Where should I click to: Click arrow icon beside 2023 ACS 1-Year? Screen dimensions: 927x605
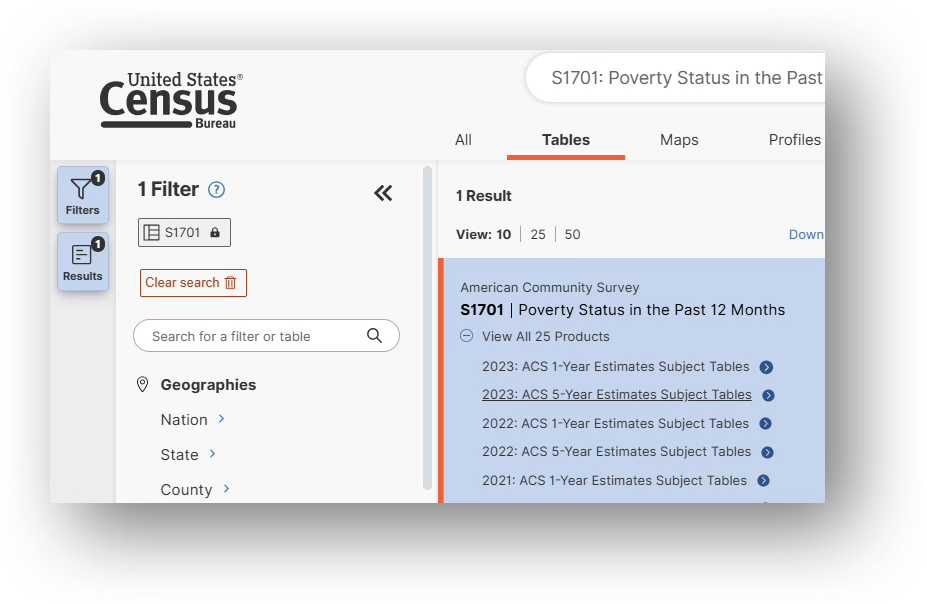(x=766, y=367)
